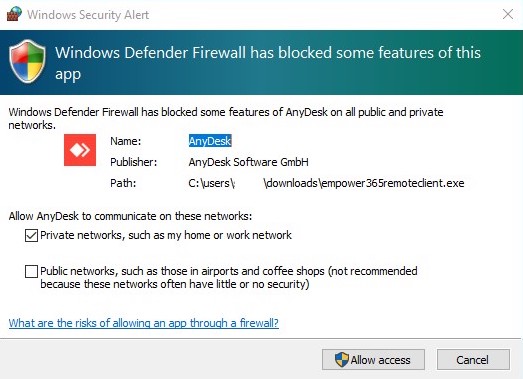Click the firewall brick icon in title bar
The height and width of the screenshot is (379, 523).
[14, 14]
